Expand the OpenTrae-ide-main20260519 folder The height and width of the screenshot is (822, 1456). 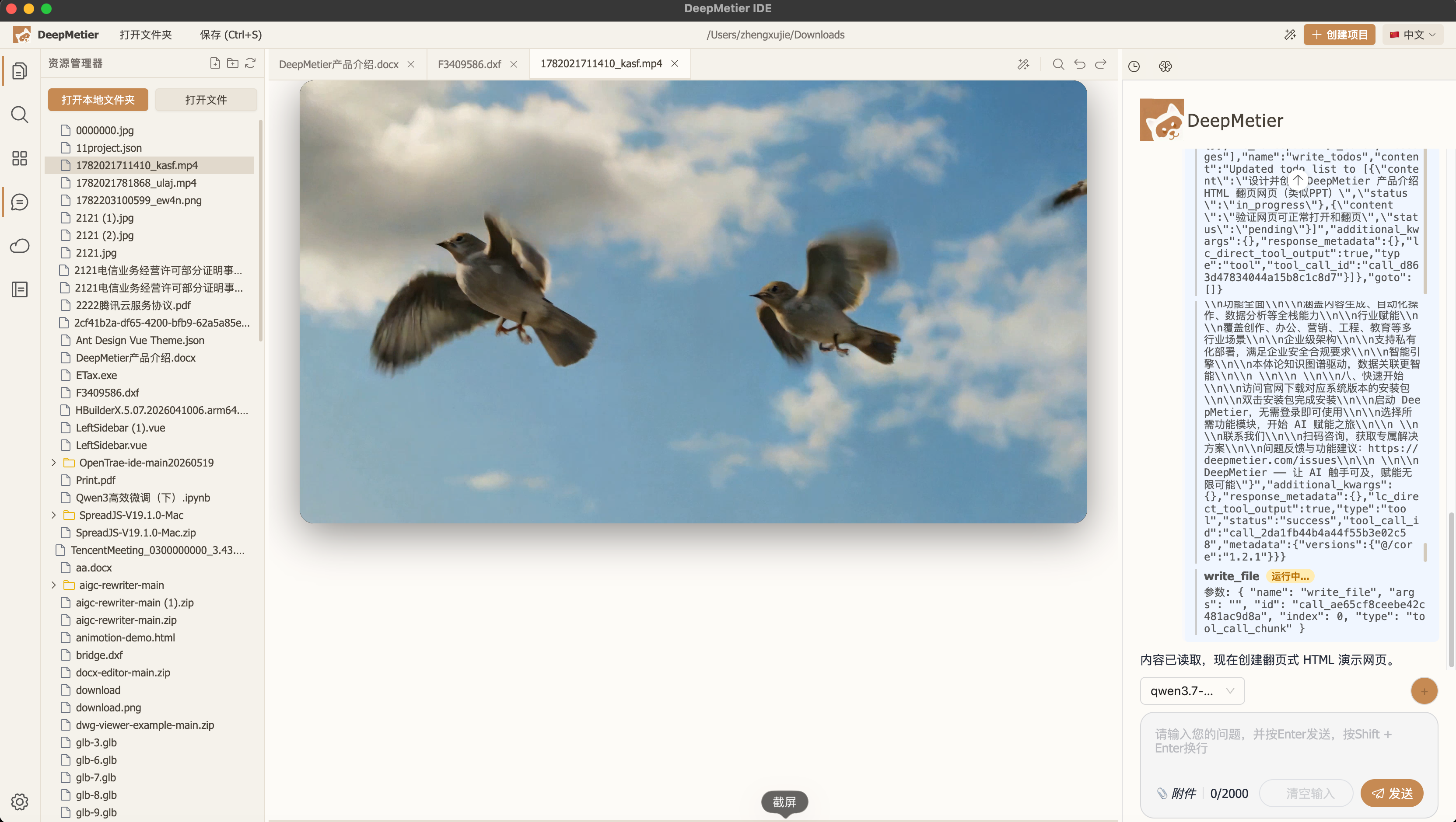[54, 463]
